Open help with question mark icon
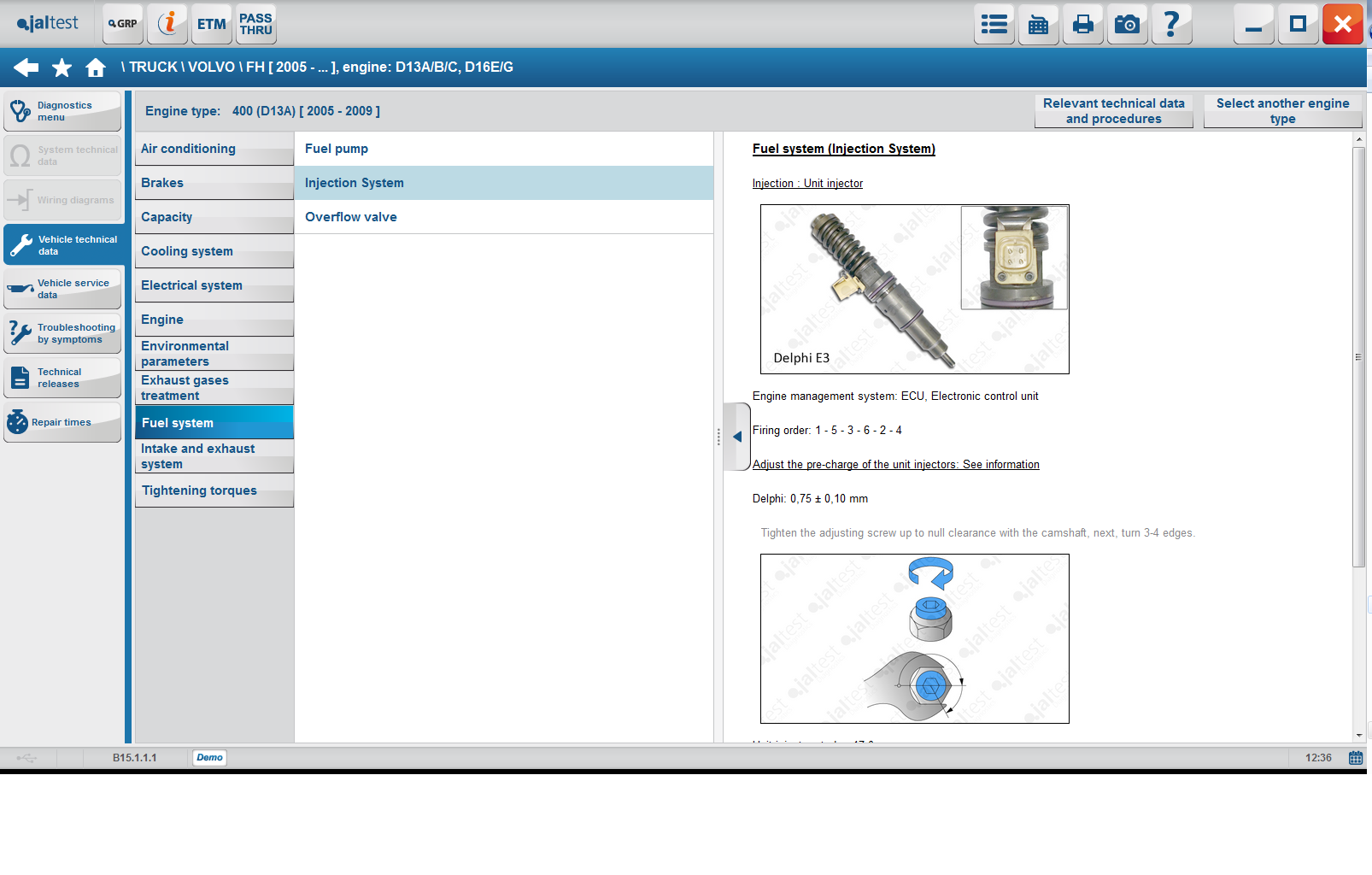 1171,24
